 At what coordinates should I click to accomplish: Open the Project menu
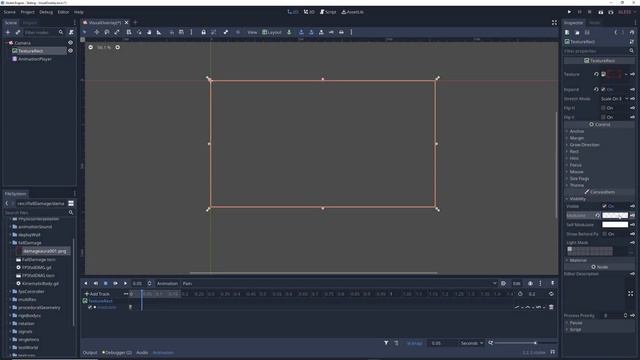[28, 12]
